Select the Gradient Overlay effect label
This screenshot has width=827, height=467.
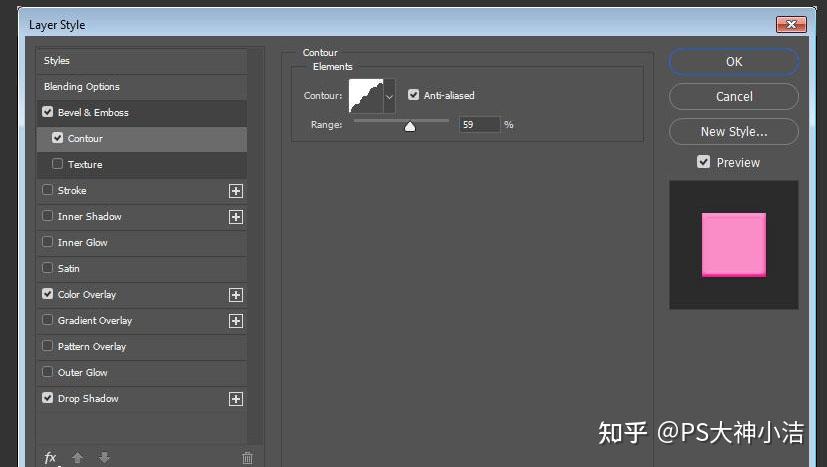[95, 320]
